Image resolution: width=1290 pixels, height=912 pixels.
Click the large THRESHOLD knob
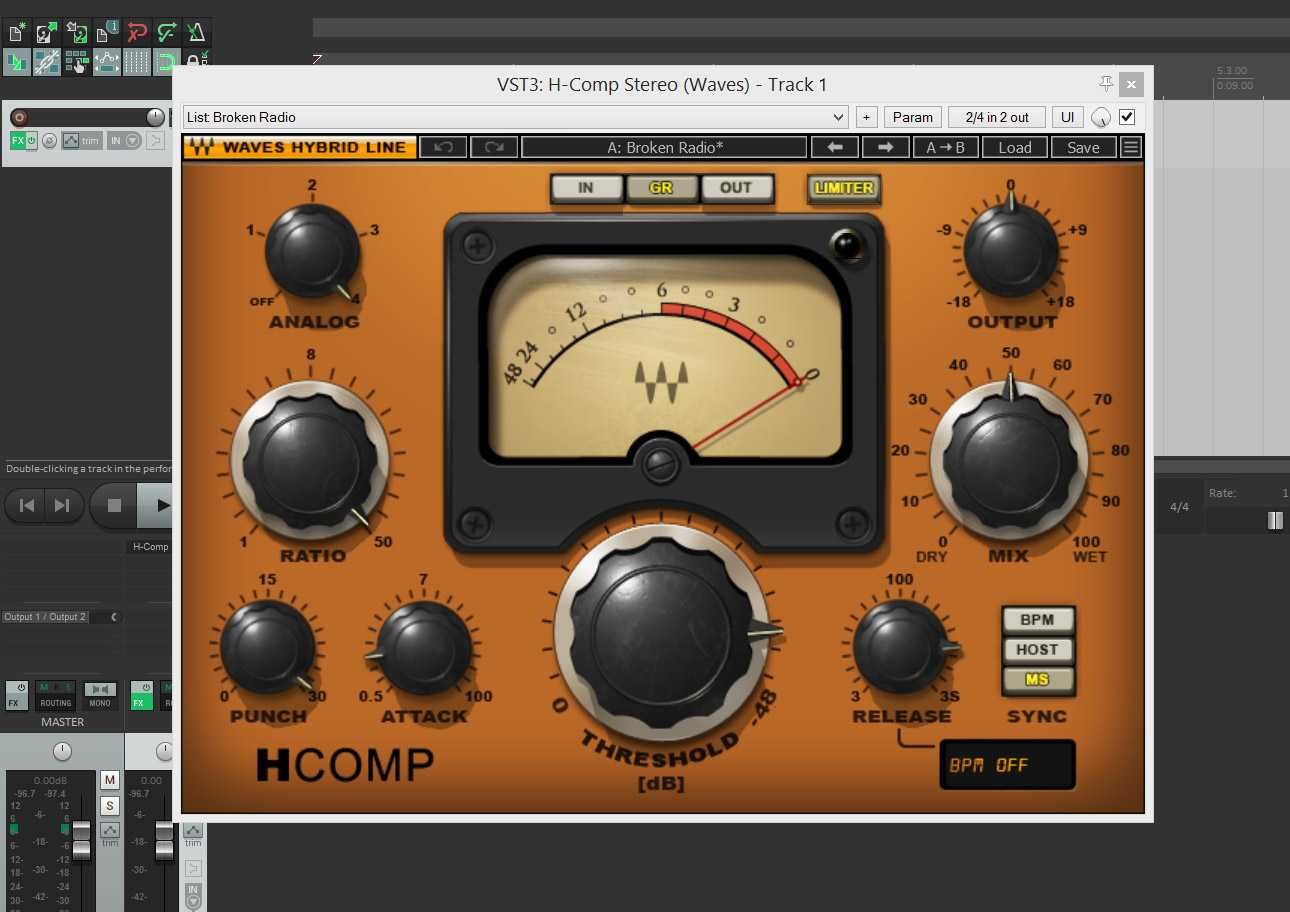(x=661, y=635)
